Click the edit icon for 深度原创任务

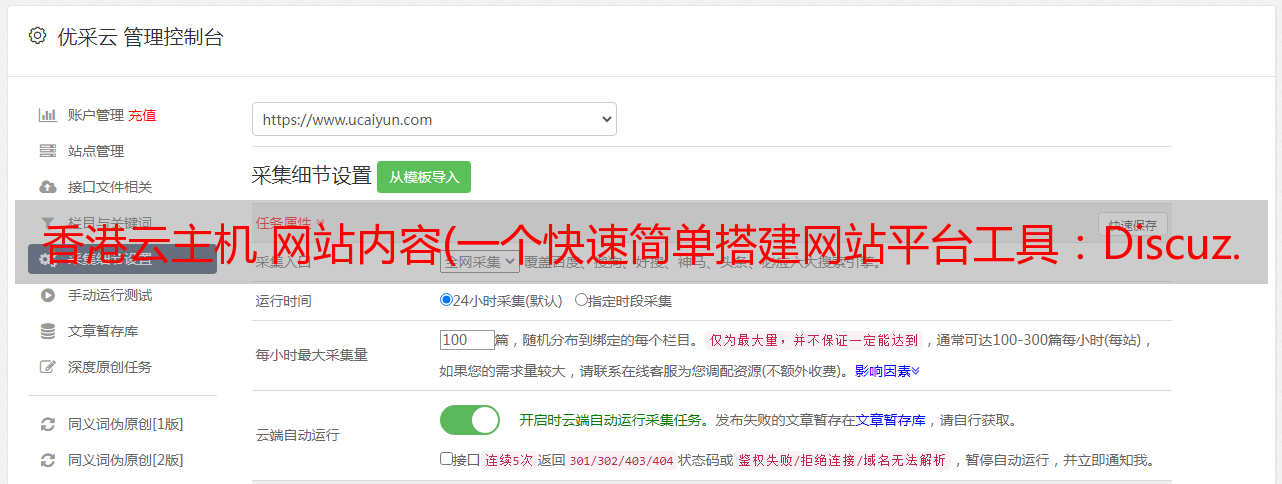click(47, 367)
